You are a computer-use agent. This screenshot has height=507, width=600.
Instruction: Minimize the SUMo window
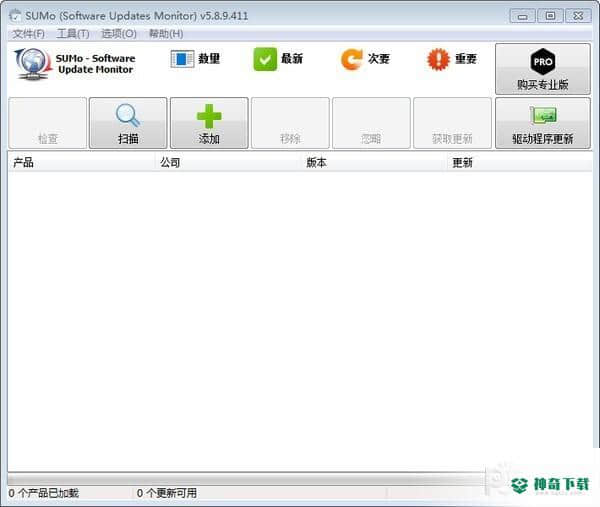tap(522, 16)
